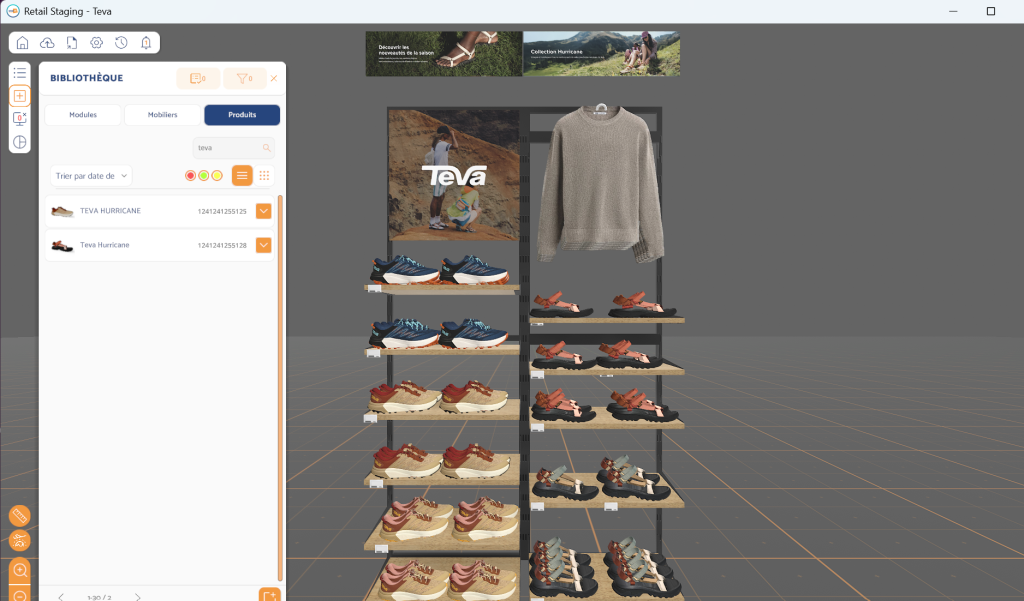The height and width of the screenshot is (601, 1024).
Task: Open the selection list counter button
Action: [x=198, y=78]
